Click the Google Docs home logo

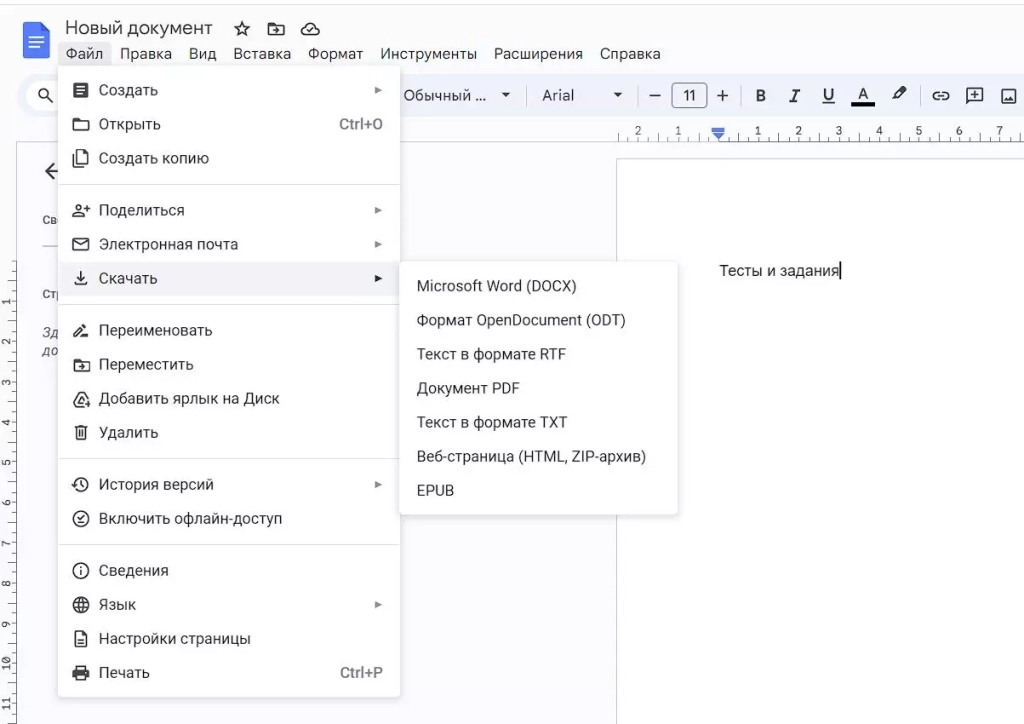[36, 40]
